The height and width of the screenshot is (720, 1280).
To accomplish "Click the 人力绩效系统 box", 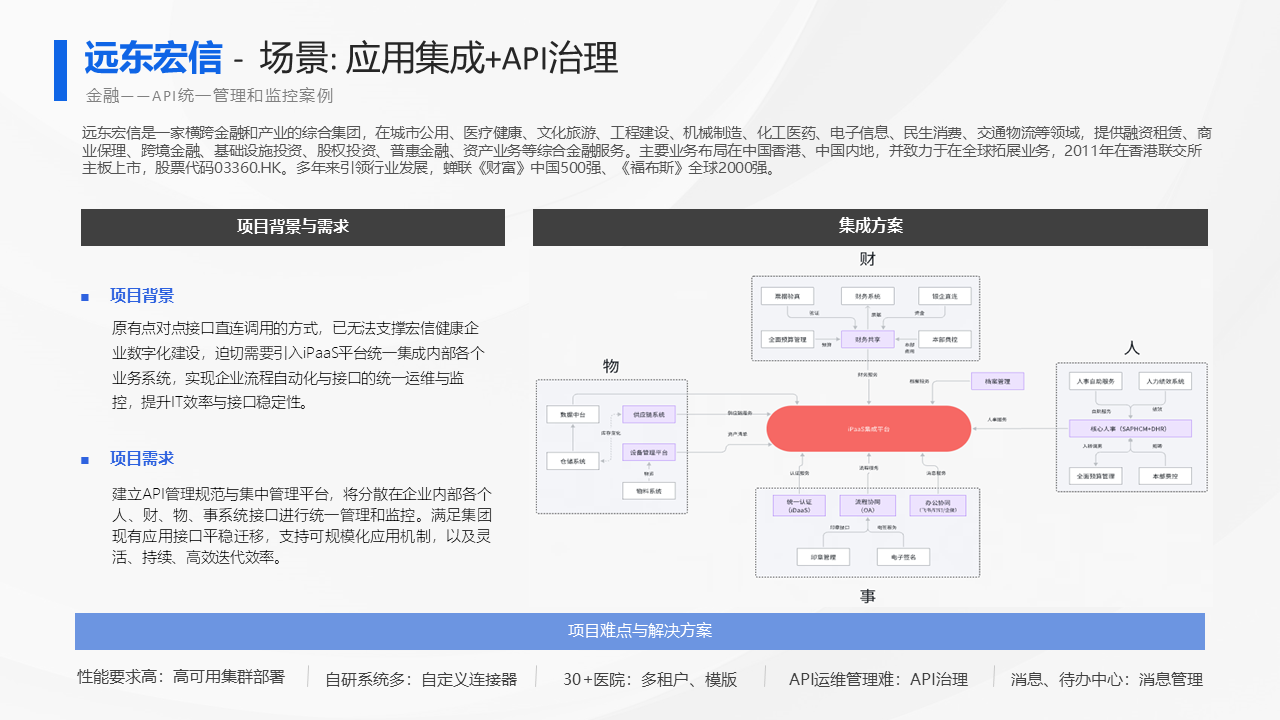I will pyautogui.click(x=1166, y=381).
